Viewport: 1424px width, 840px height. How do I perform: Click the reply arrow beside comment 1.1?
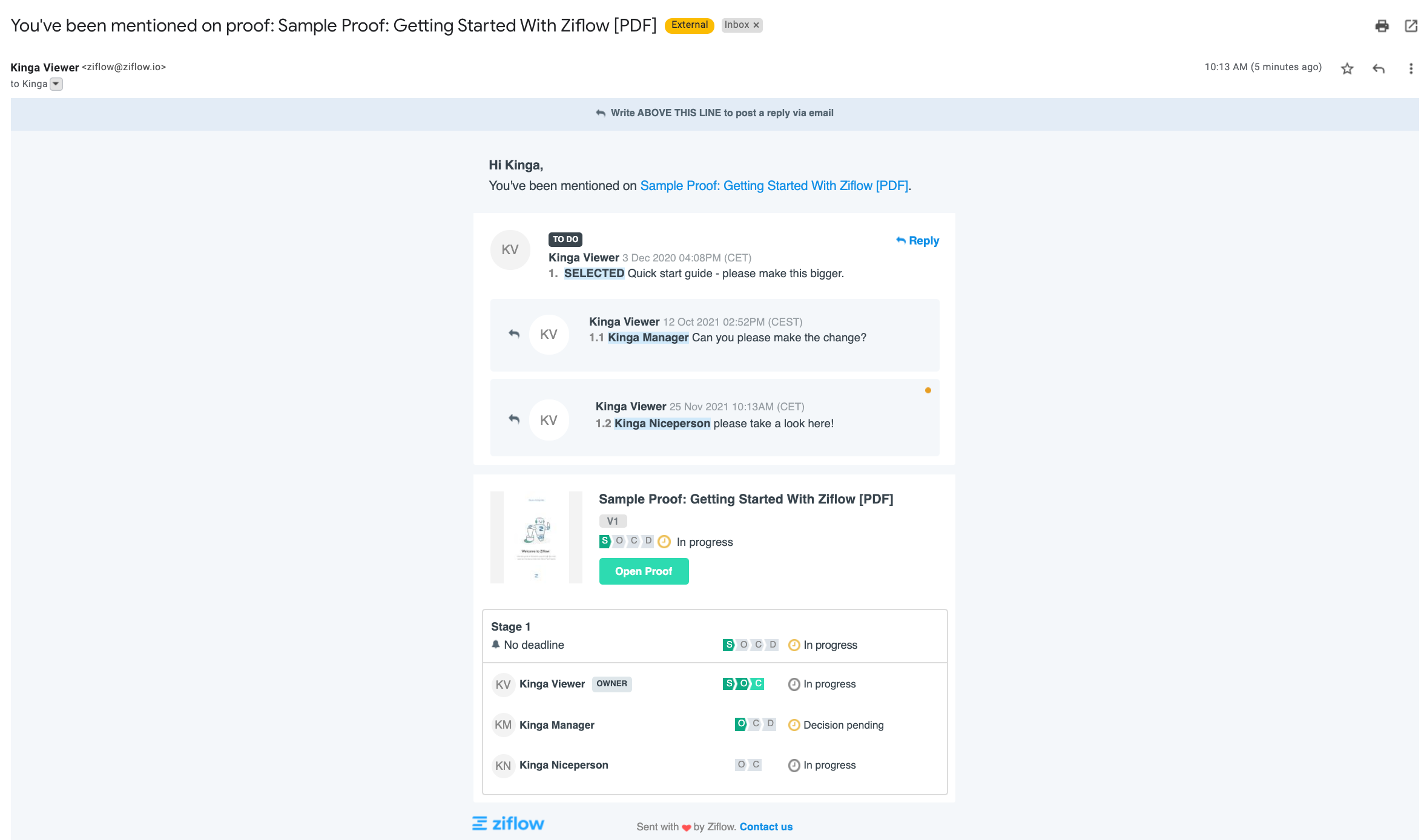[514, 334]
